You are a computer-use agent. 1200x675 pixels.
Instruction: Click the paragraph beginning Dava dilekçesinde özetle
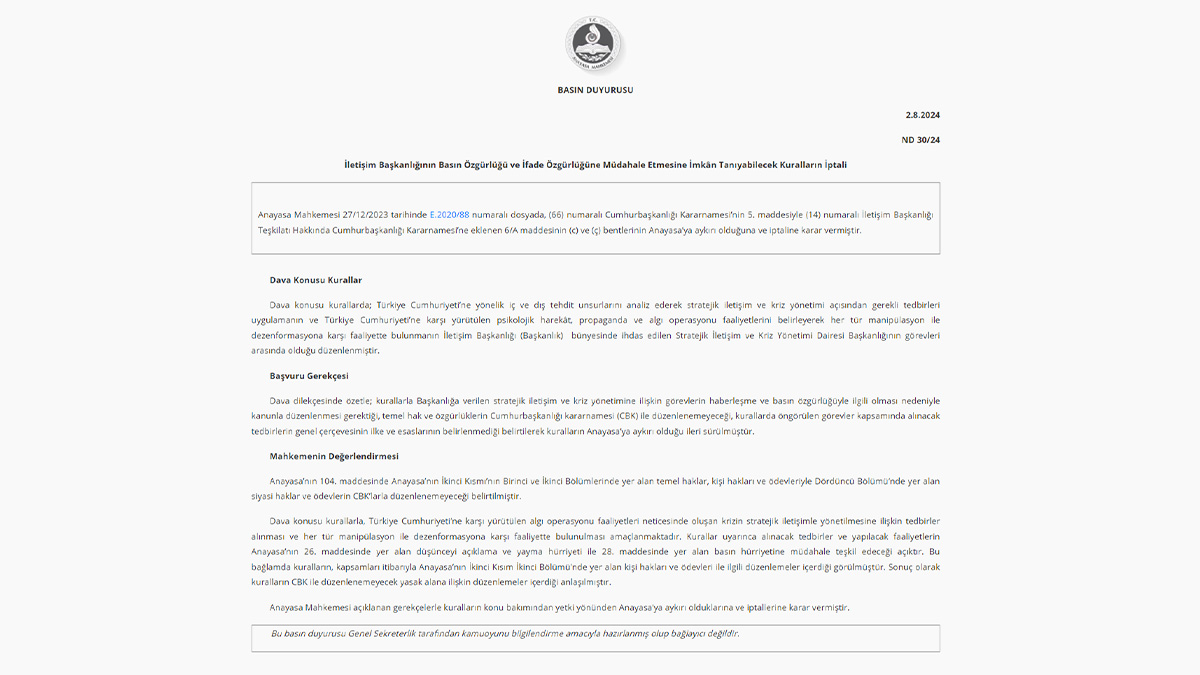pyautogui.click(x=595, y=416)
